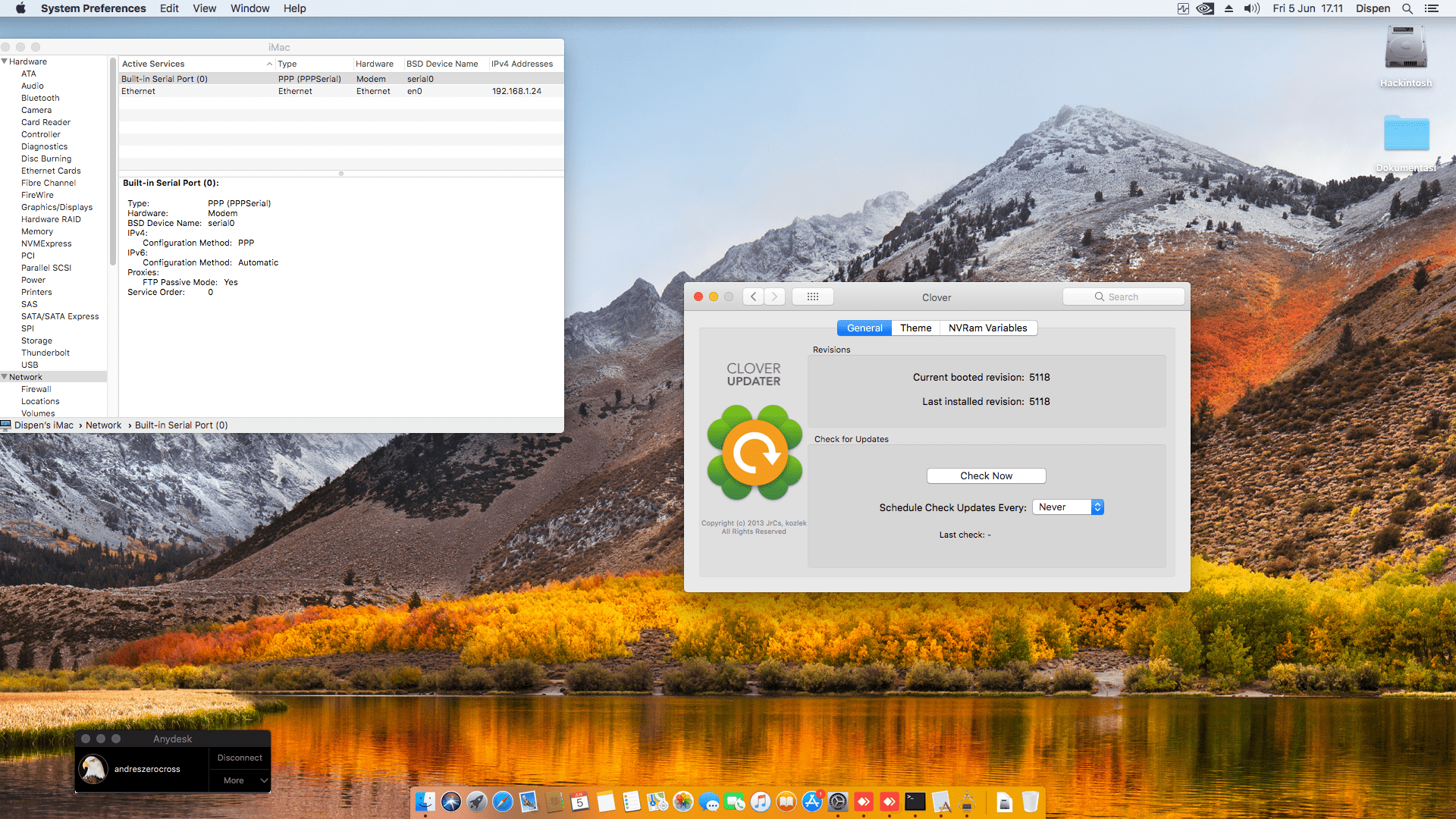Screen dimensions: 1456x819
Task: Click the Clover Updater refresh icon
Action: [755, 453]
